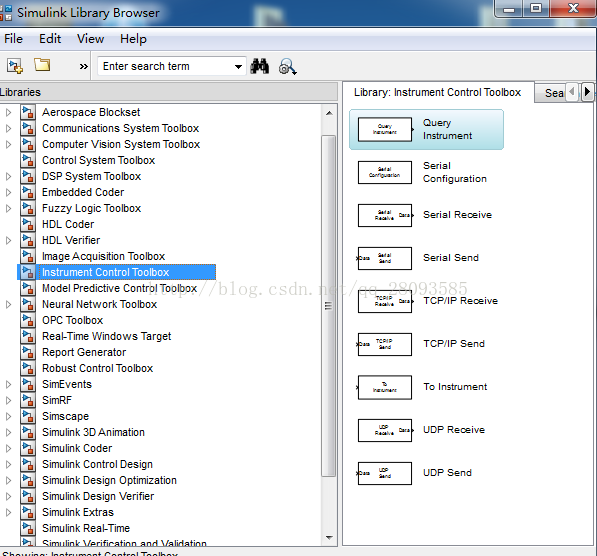Click the Query Instrument block label
The height and width of the screenshot is (556, 597).
(447, 129)
